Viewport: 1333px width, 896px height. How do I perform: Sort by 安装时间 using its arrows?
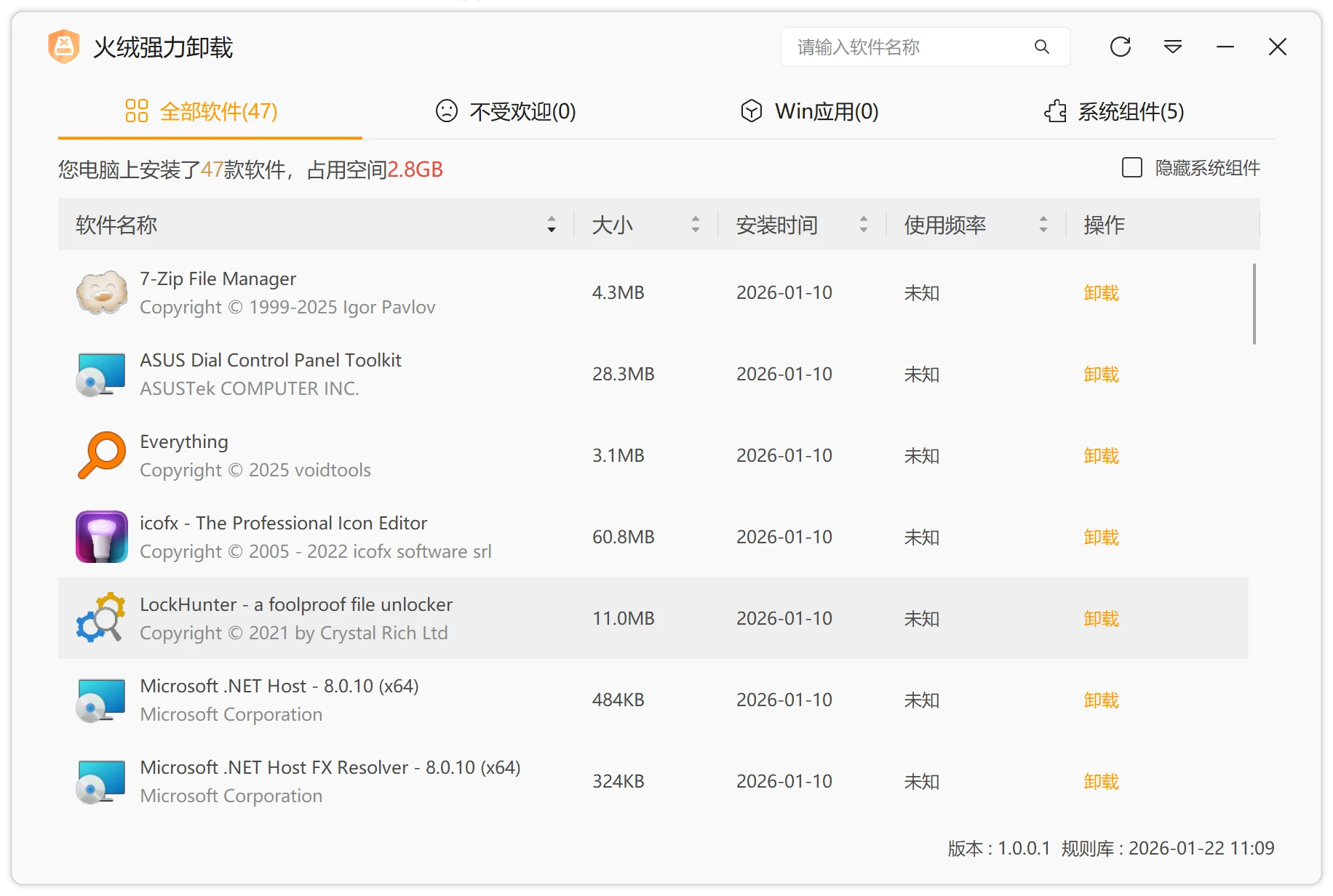[x=864, y=225]
